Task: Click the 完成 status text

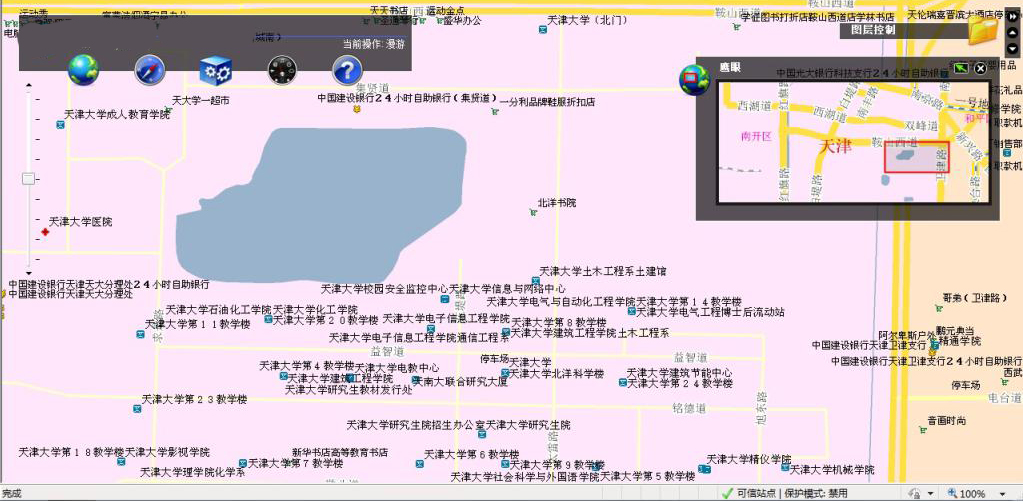Action: tap(10, 494)
